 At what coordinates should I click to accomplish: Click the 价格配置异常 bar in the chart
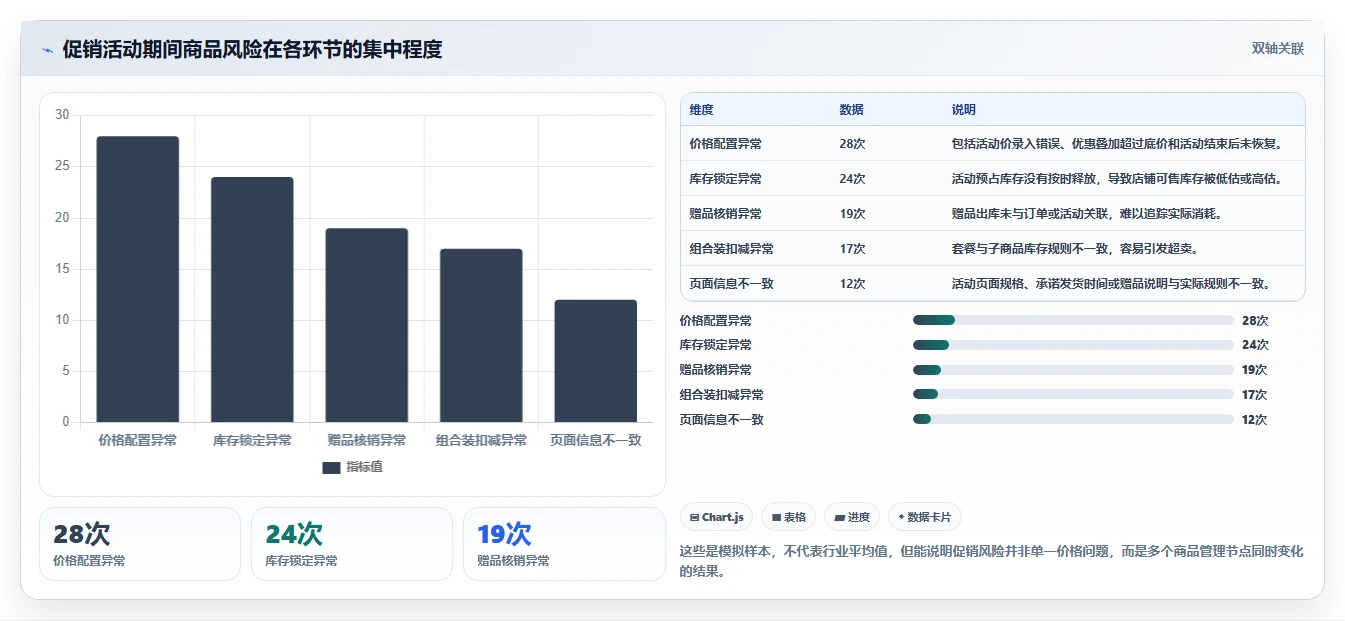(138, 279)
